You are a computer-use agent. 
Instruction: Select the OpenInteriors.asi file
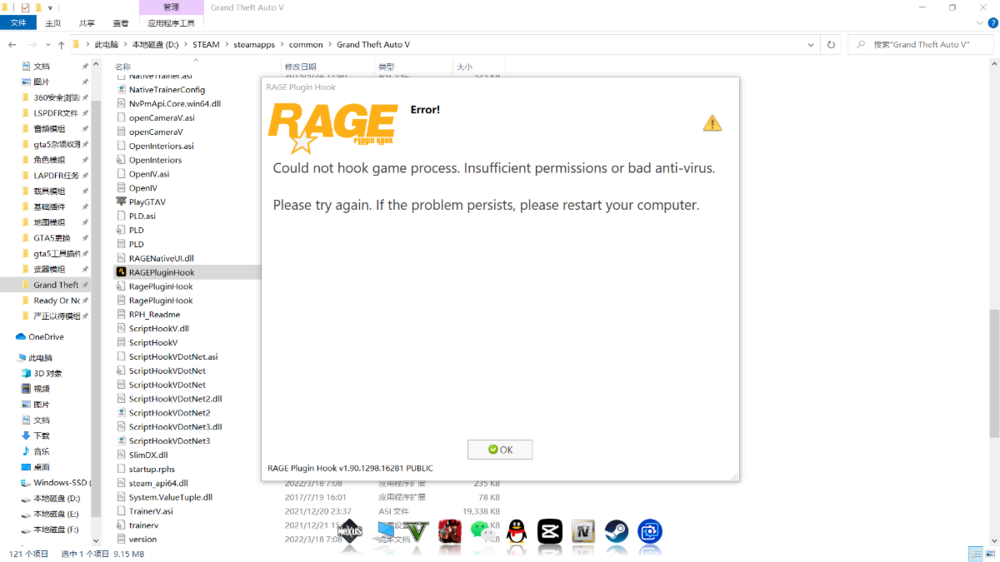tap(161, 146)
